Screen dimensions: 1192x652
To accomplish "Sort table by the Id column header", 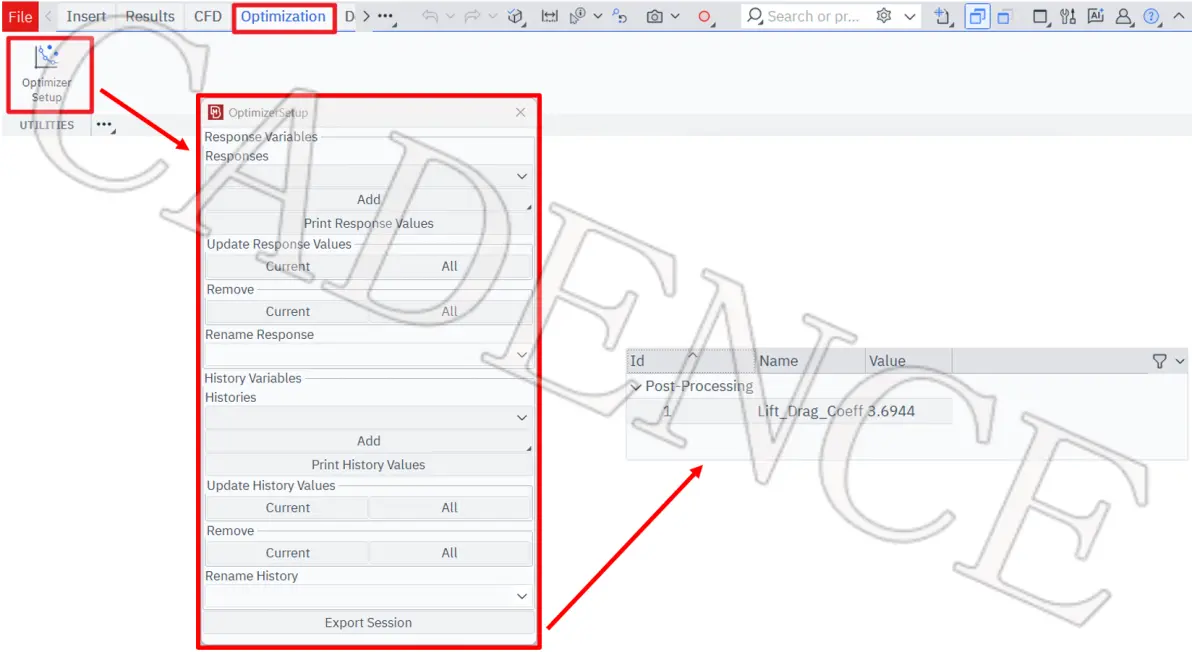I will (x=690, y=361).
